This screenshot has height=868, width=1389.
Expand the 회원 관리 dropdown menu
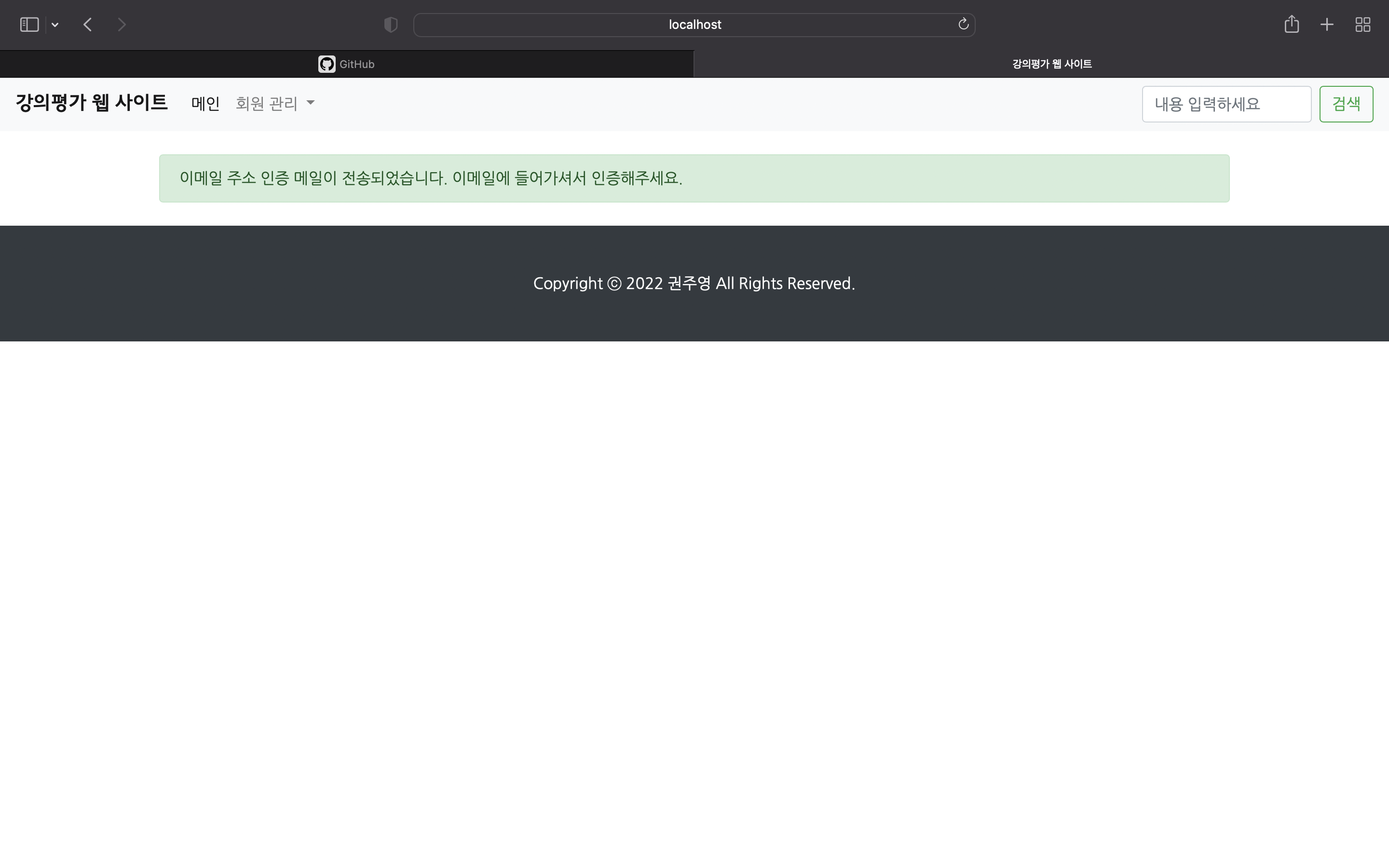click(275, 104)
